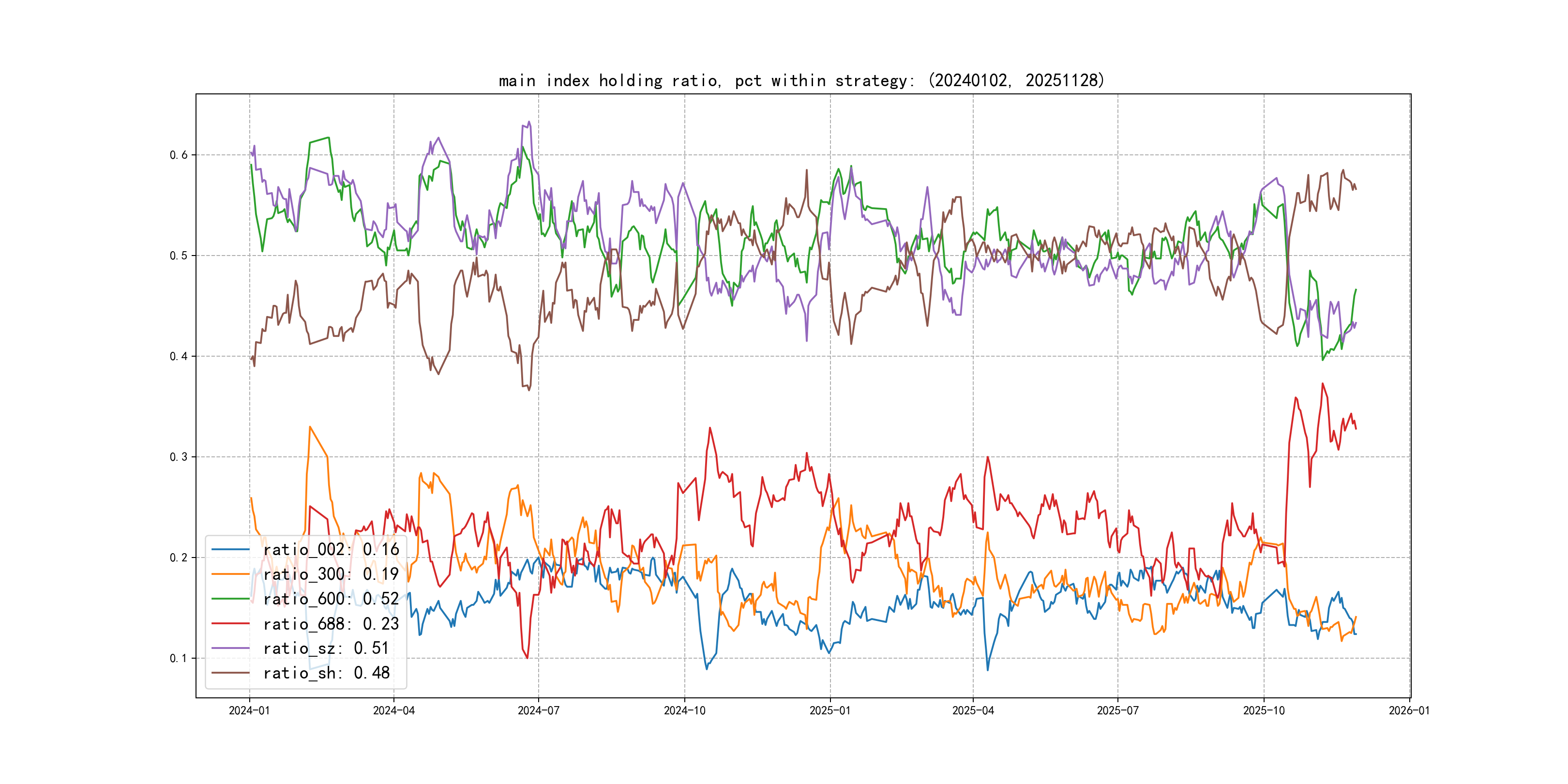Click the ratio_600 legend label
This screenshot has width=1568, height=784.
tap(331, 599)
